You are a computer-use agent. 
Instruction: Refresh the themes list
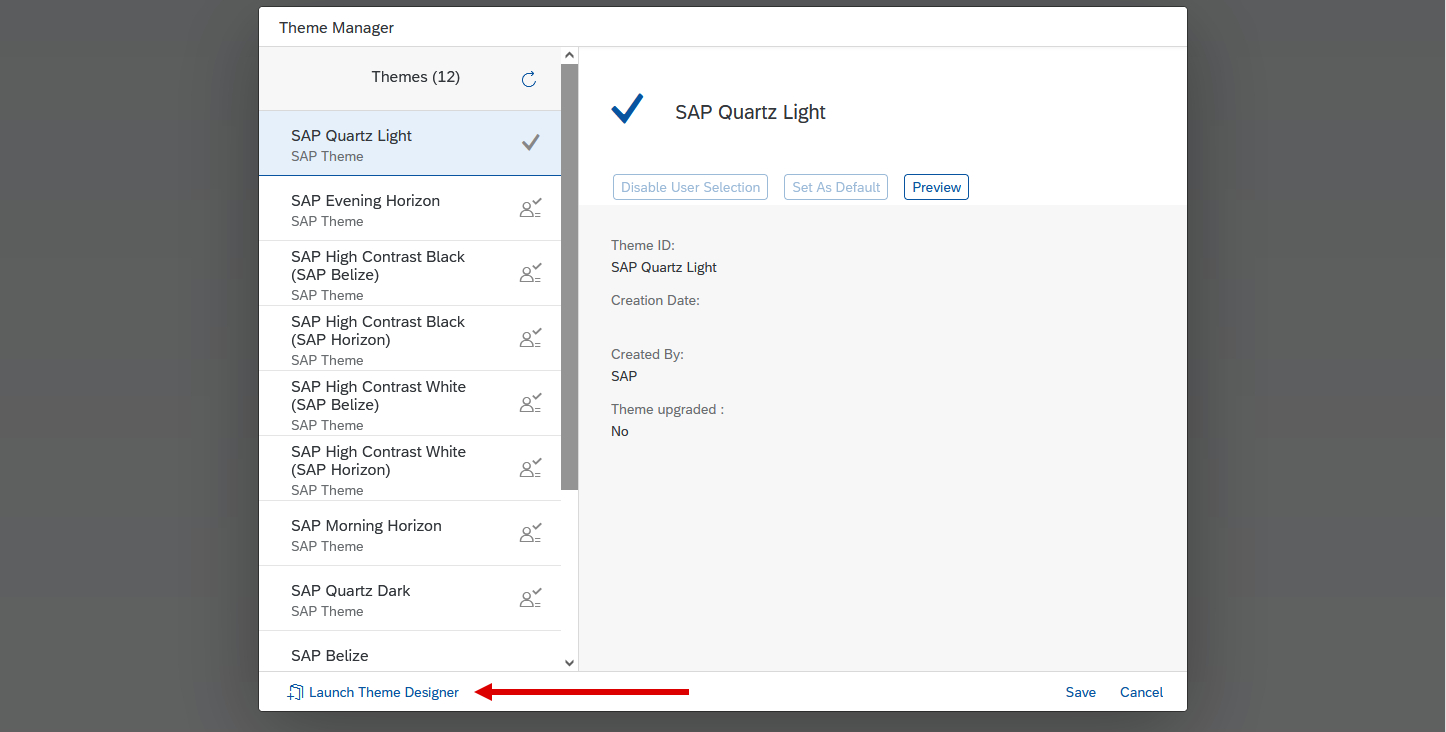(528, 79)
